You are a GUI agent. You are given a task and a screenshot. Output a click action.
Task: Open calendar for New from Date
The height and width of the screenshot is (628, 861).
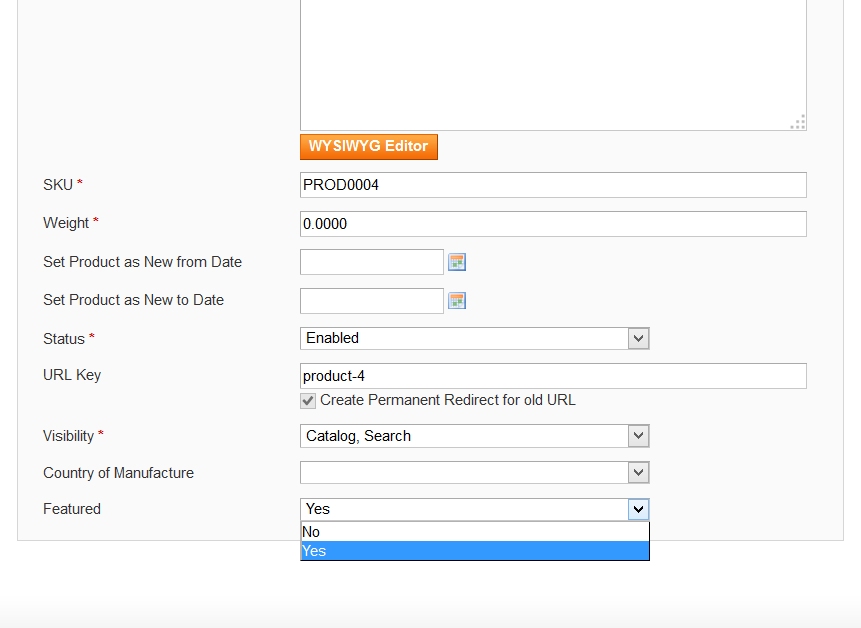click(457, 262)
